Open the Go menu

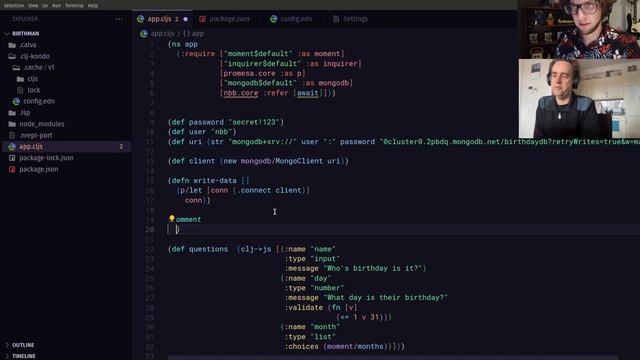coord(45,6)
